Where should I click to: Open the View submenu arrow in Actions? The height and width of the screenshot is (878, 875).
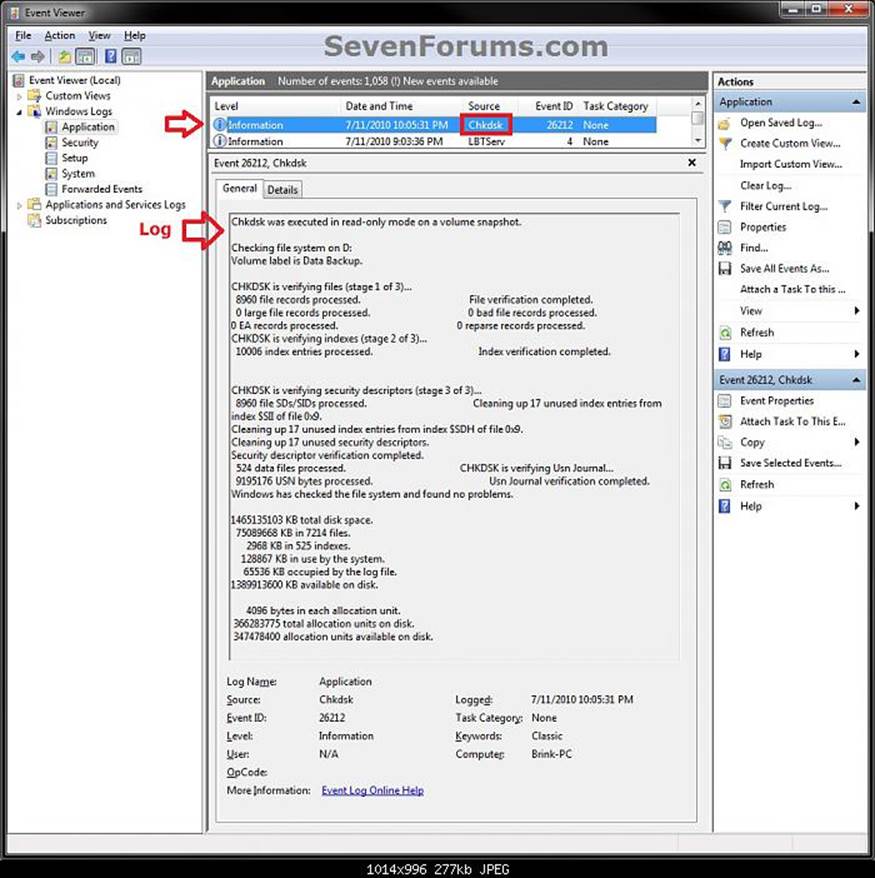857,311
